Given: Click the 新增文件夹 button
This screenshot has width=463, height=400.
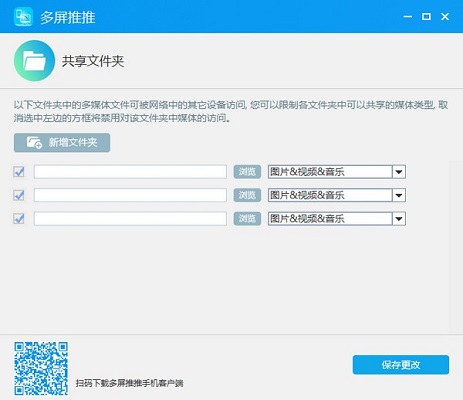Looking at the screenshot, I should pyautogui.click(x=62, y=143).
